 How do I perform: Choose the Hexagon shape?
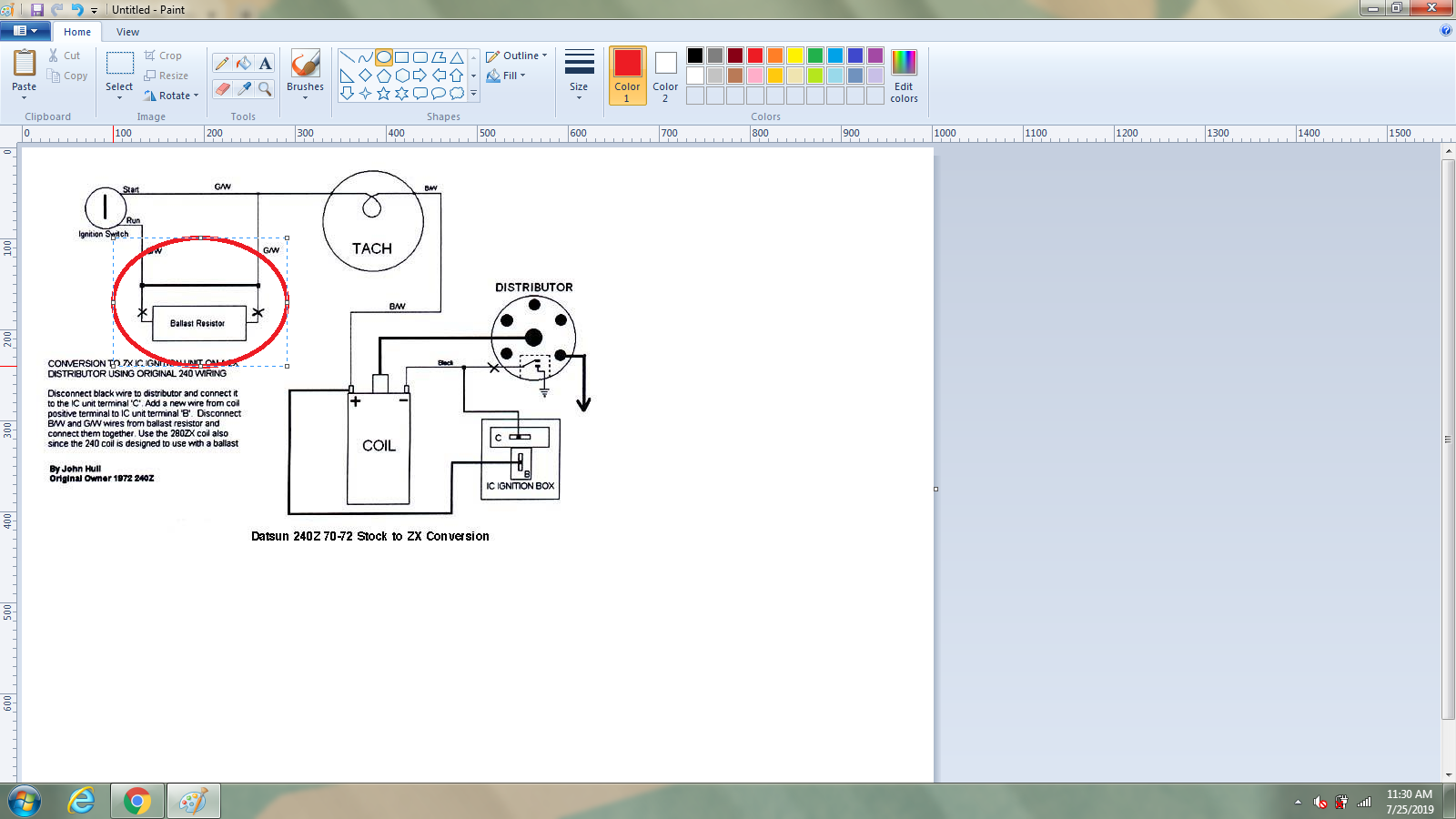(x=401, y=76)
